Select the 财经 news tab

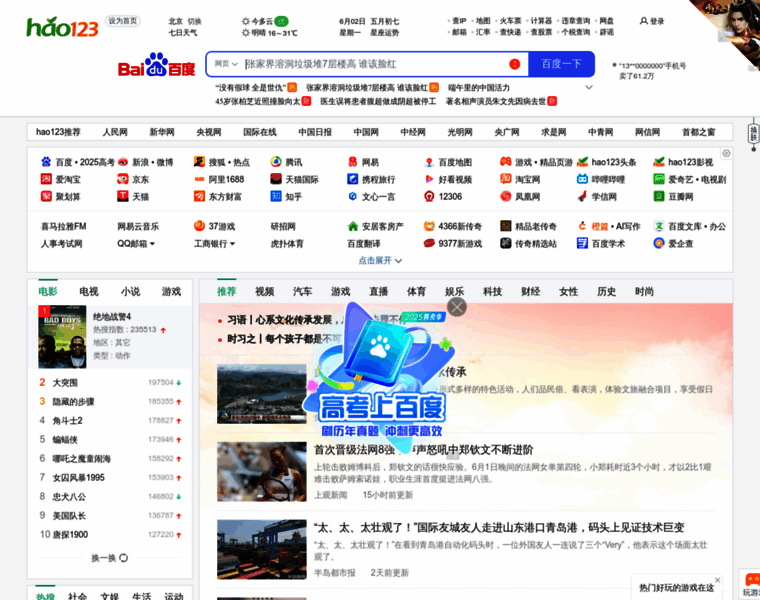(x=530, y=291)
